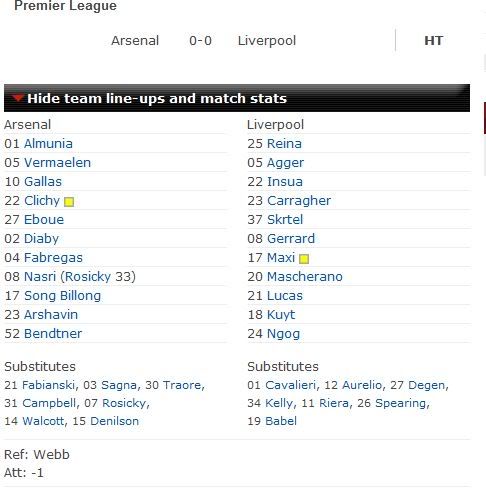Click Reina in Liverpool lineup
The height and width of the screenshot is (494, 486).
tap(284, 144)
